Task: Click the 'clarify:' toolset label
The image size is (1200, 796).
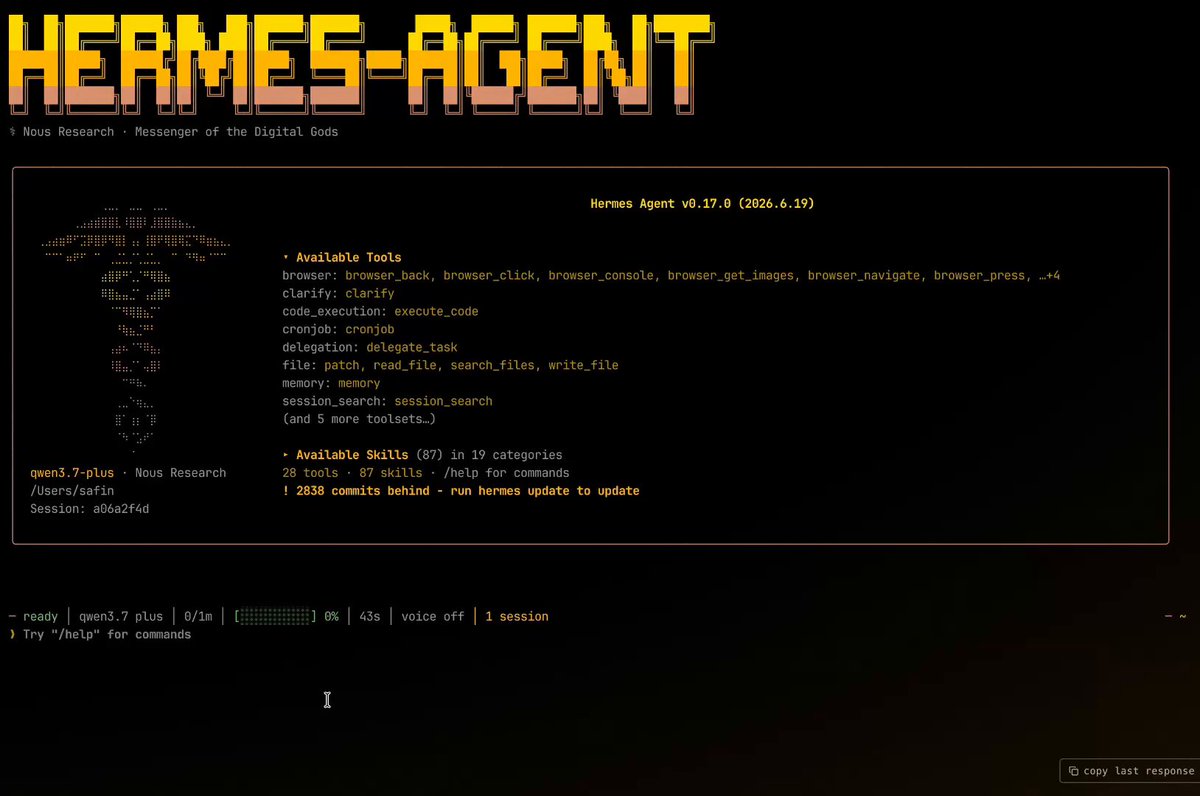Action: coord(310,294)
